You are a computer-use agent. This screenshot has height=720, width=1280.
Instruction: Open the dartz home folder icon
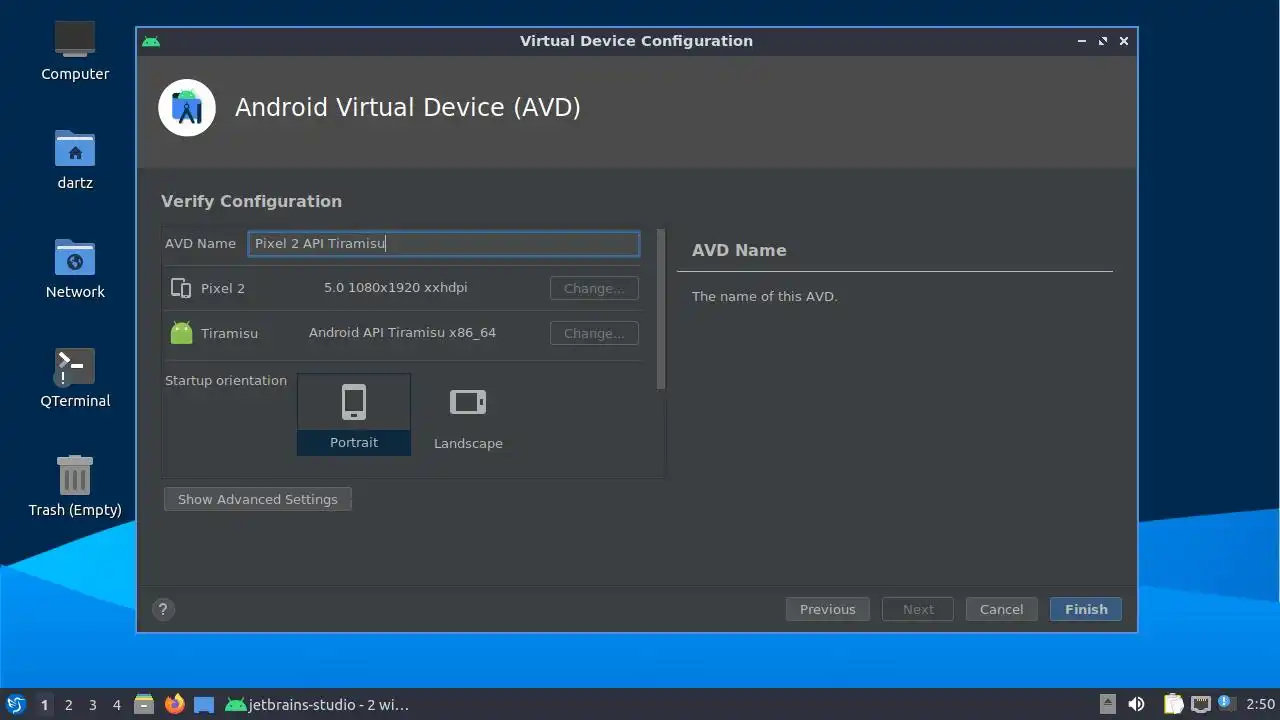click(75, 159)
